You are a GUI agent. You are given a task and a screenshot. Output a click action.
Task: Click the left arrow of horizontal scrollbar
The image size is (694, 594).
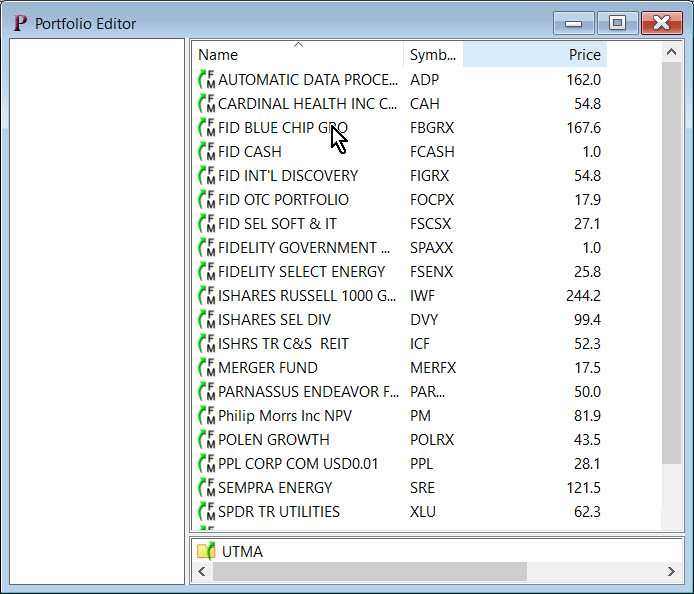point(202,571)
